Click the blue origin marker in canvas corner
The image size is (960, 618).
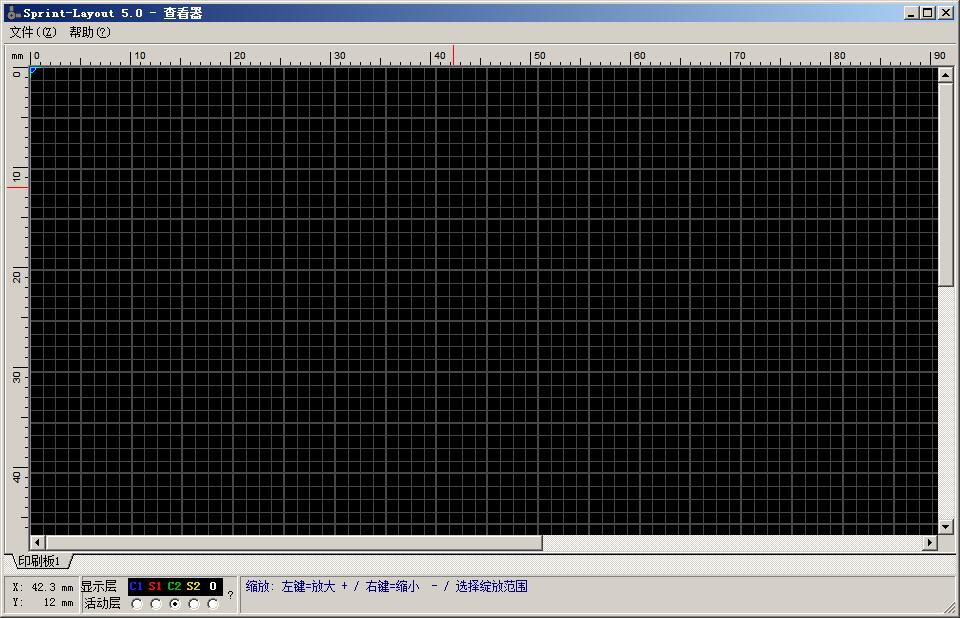pos(34,71)
